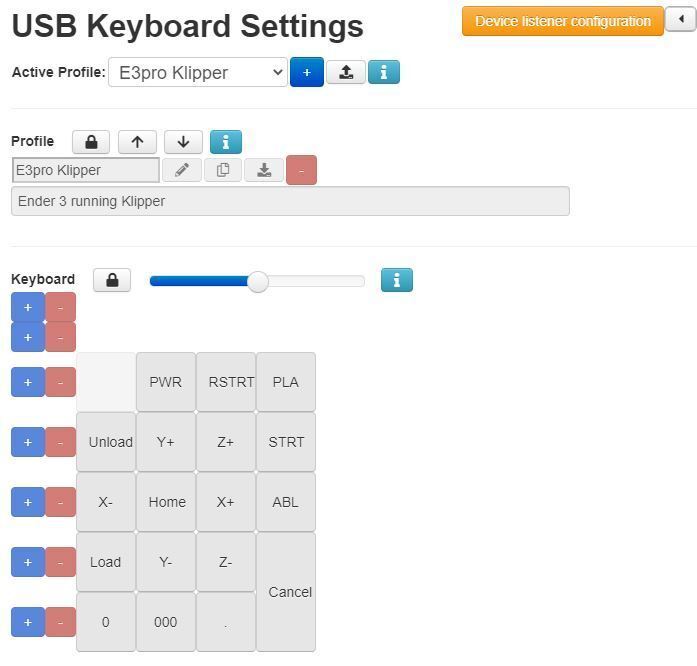Click the pencil icon to rename profile
This screenshot has width=697, height=666.
point(182,170)
